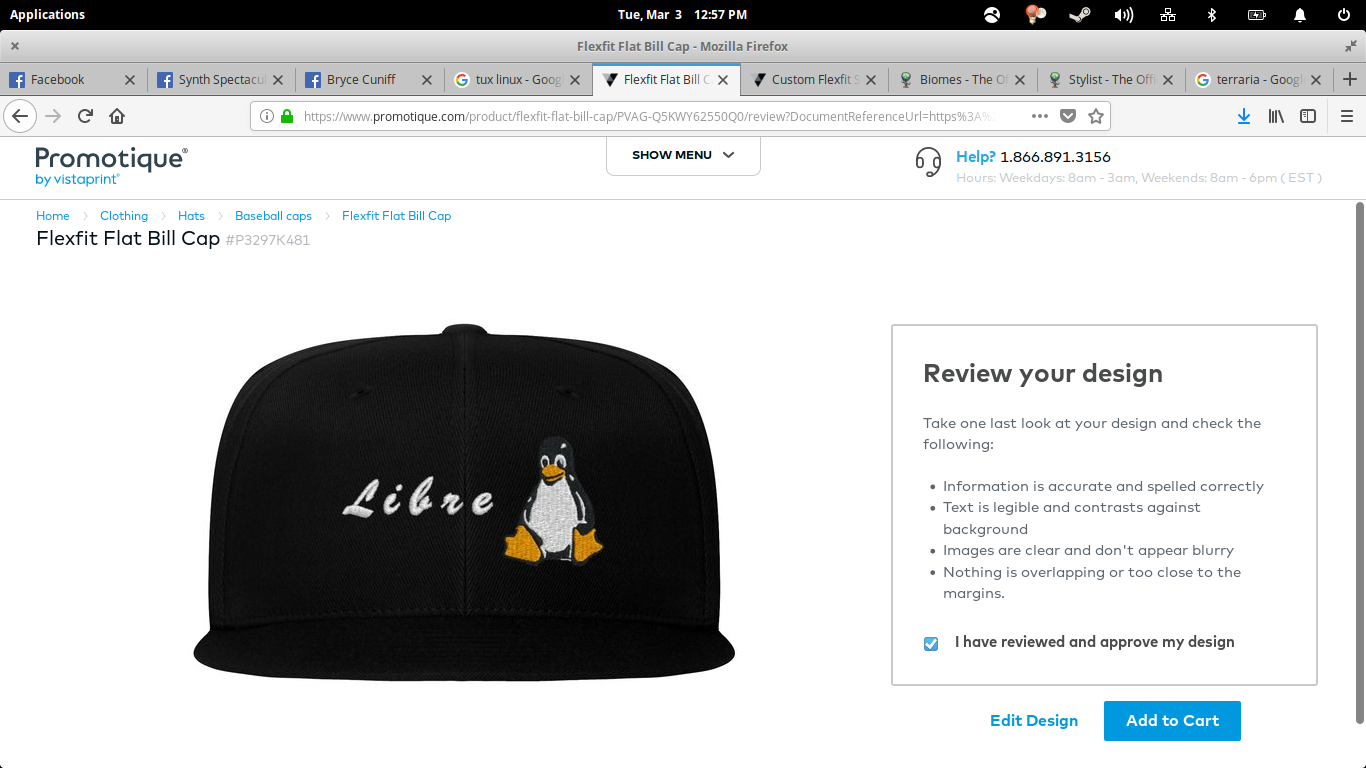The image size is (1366, 768).
Task: Open page actions three-dot menu
Action: pos(1040,116)
